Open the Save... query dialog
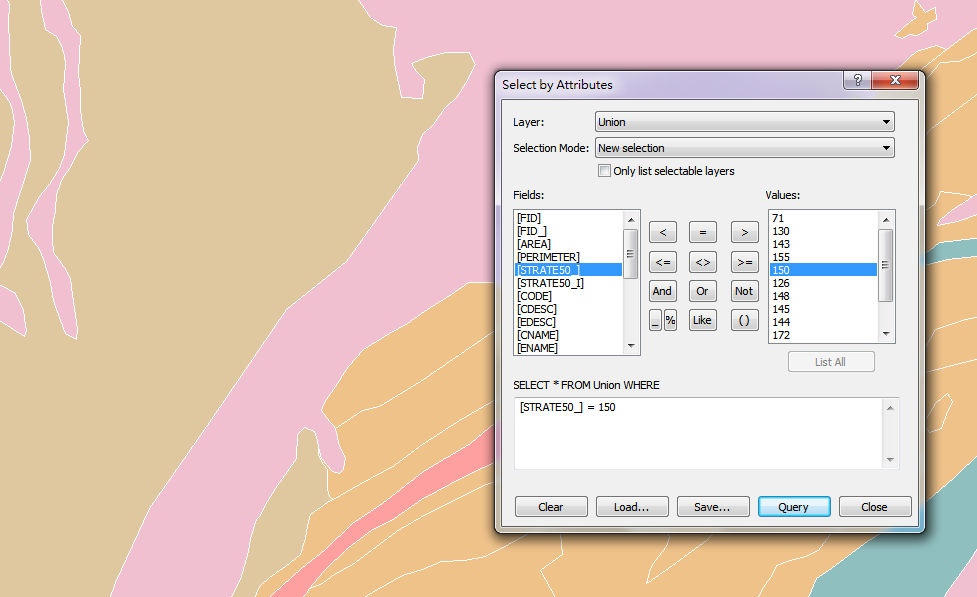This screenshot has height=597, width=977. 713,507
